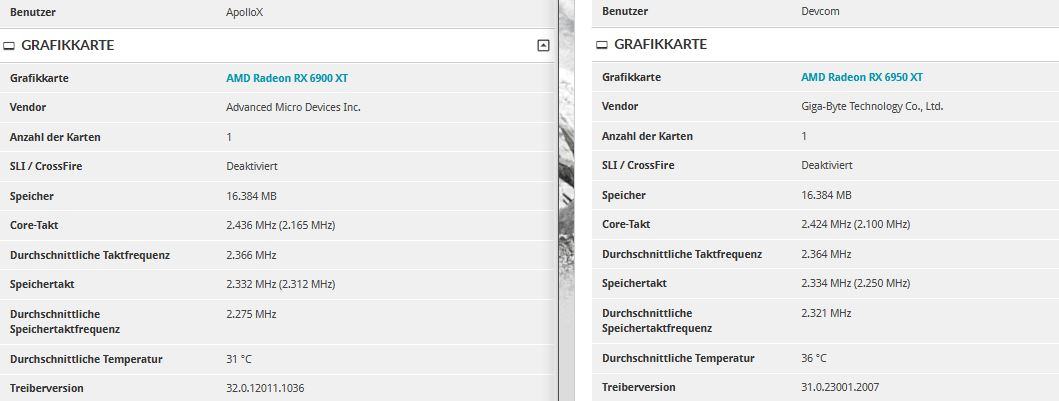
Task: Click the username Devcom
Action: 821,11
